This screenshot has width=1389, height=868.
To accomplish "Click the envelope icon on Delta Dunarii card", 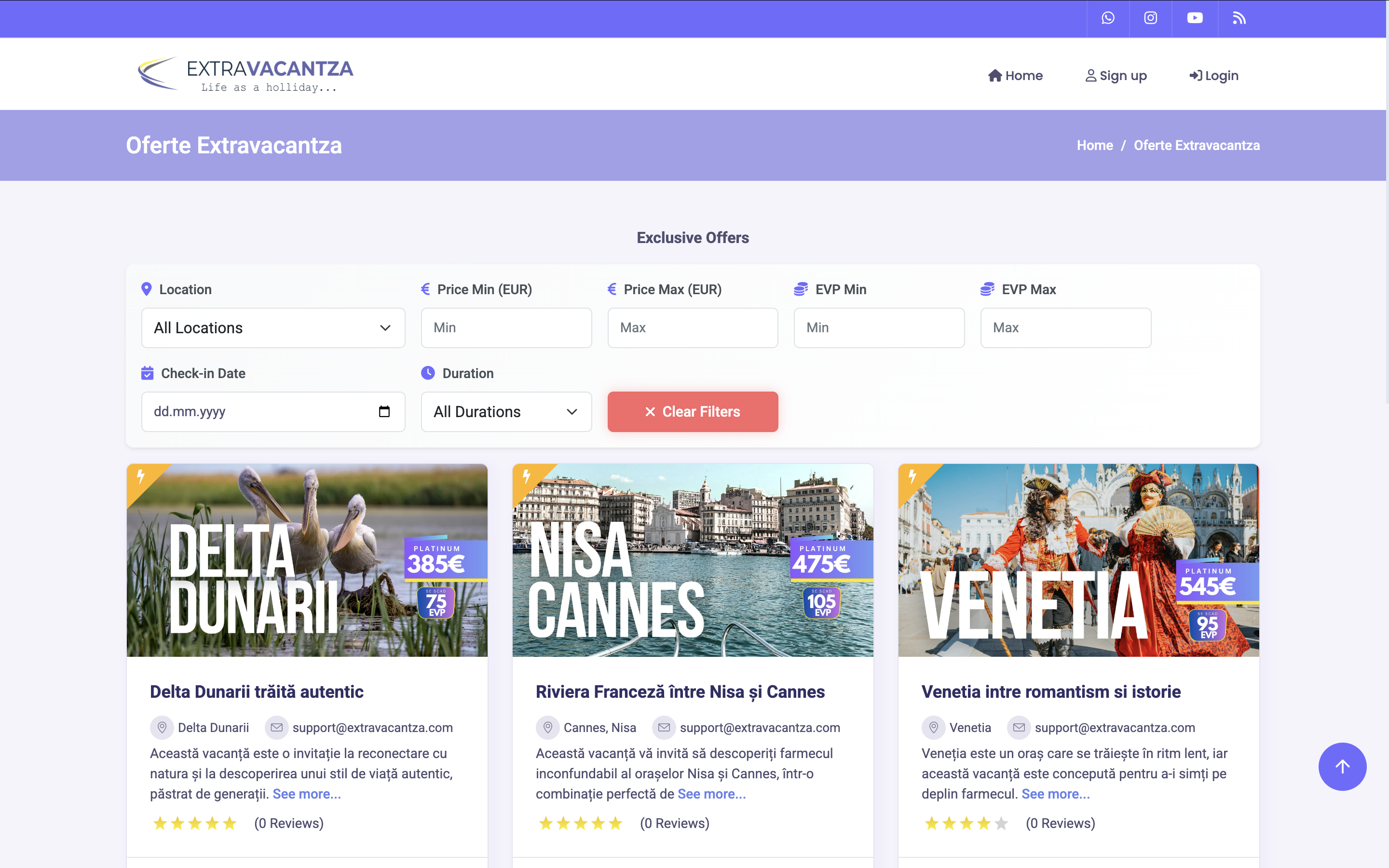I will click(277, 727).
